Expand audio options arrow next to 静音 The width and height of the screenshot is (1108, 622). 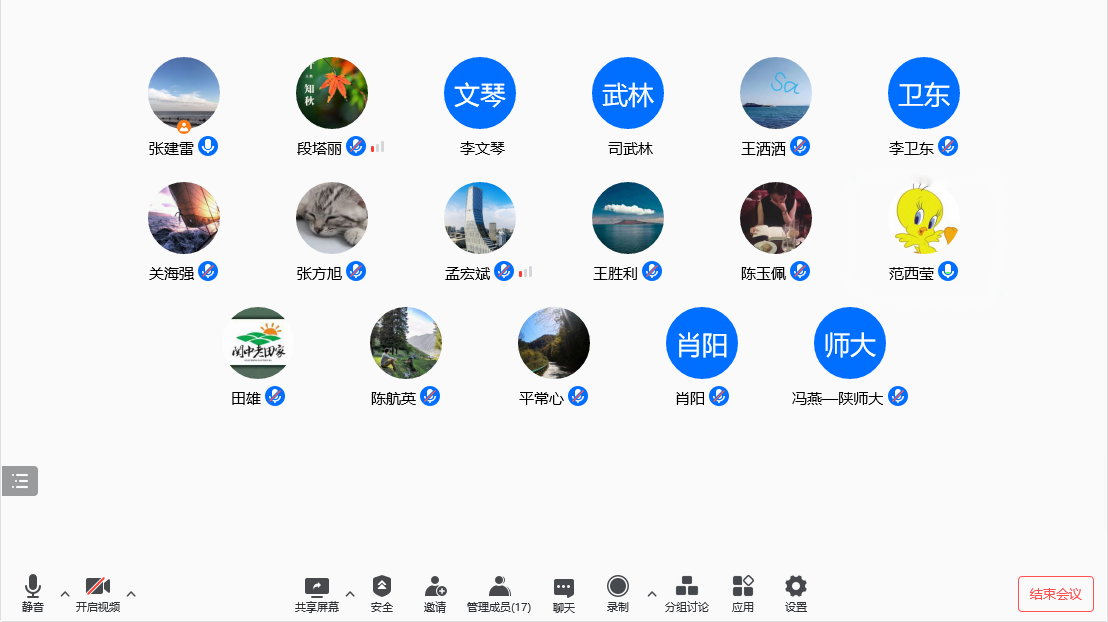click(65, 593)
